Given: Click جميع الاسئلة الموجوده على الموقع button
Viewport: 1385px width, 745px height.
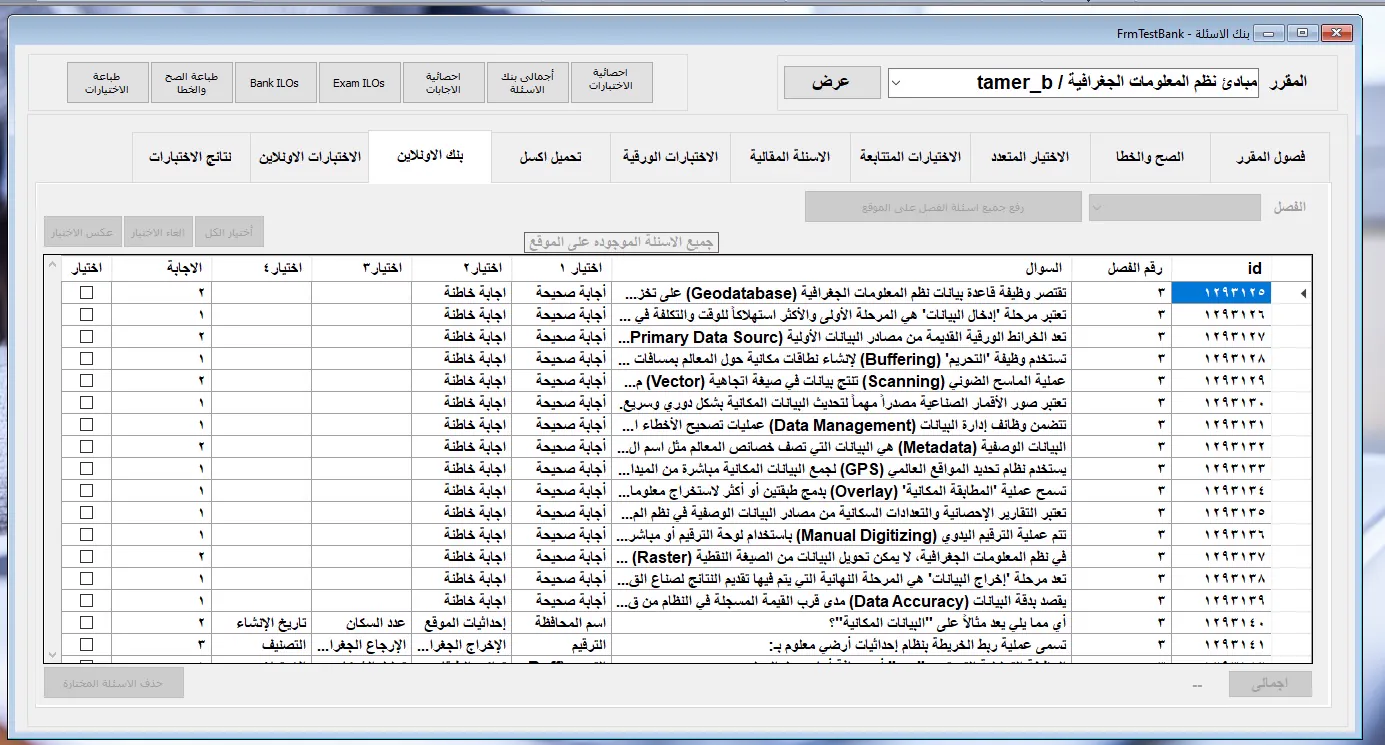Looking at the screenshot, I should pos(622,243).
